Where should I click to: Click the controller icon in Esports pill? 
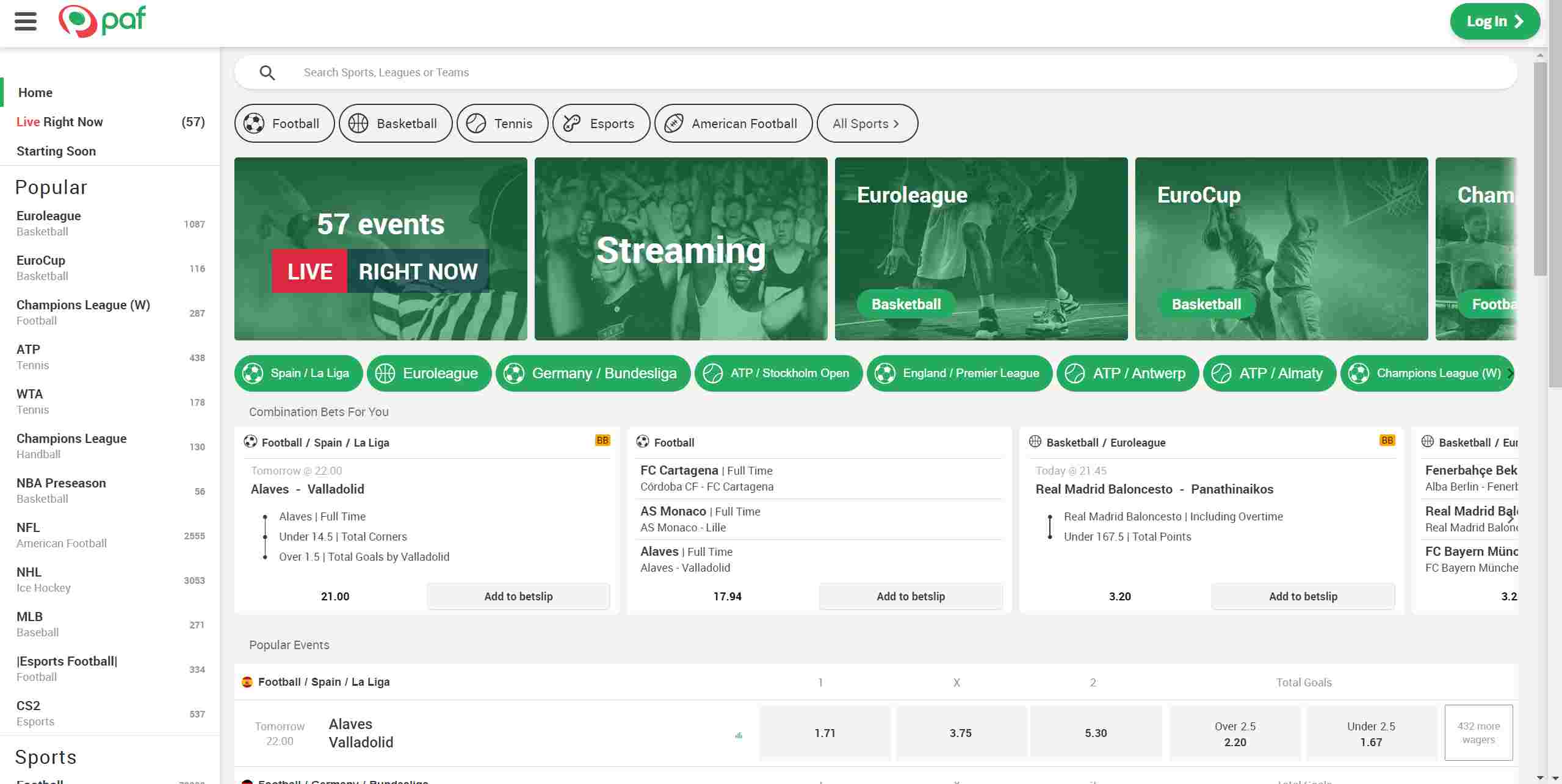click(572, 123)
